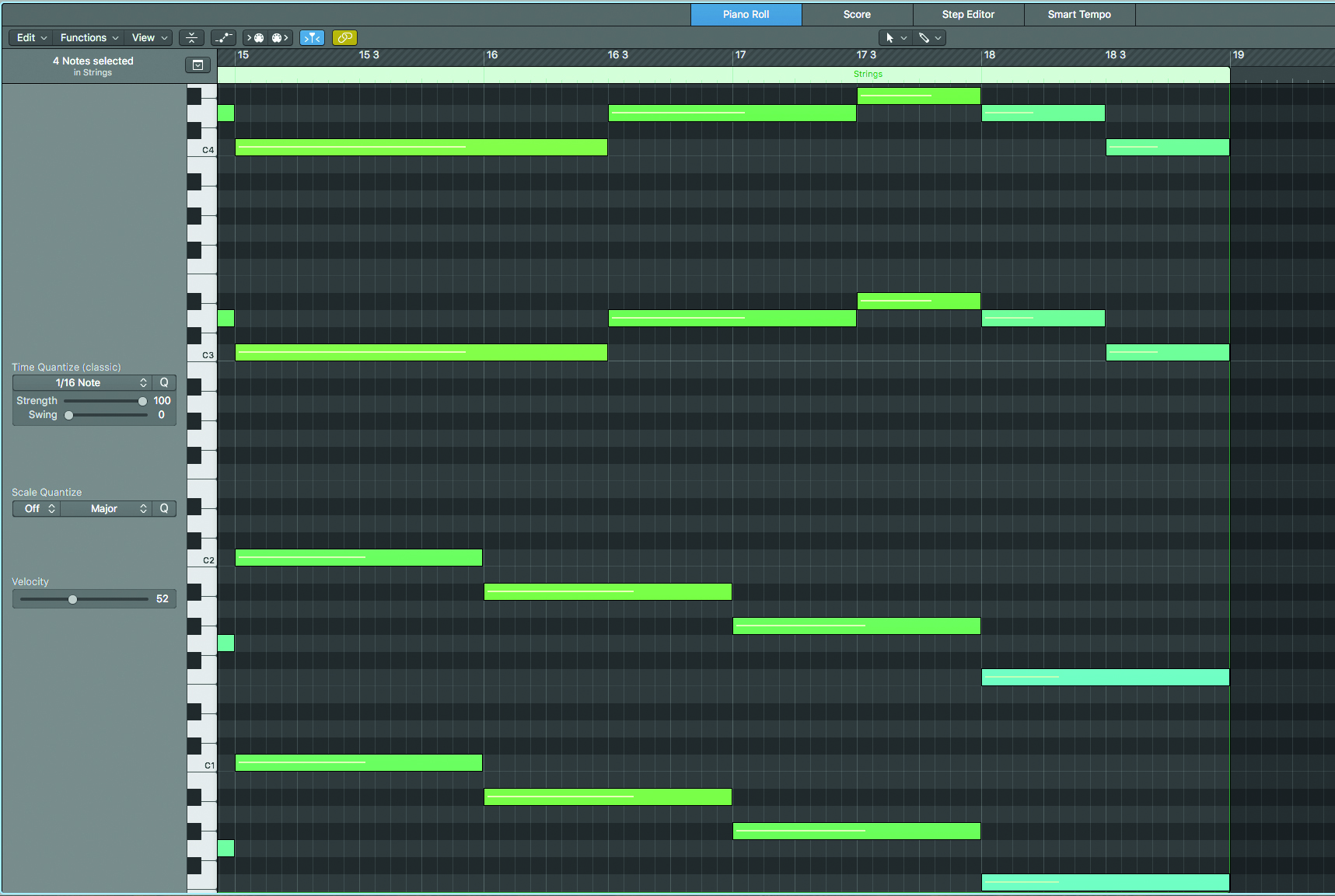Image resolution: width=1335 pixels, height=896 pixels.
Task: Click the 4 Notes selected label
Action: (x=93, y=61)
